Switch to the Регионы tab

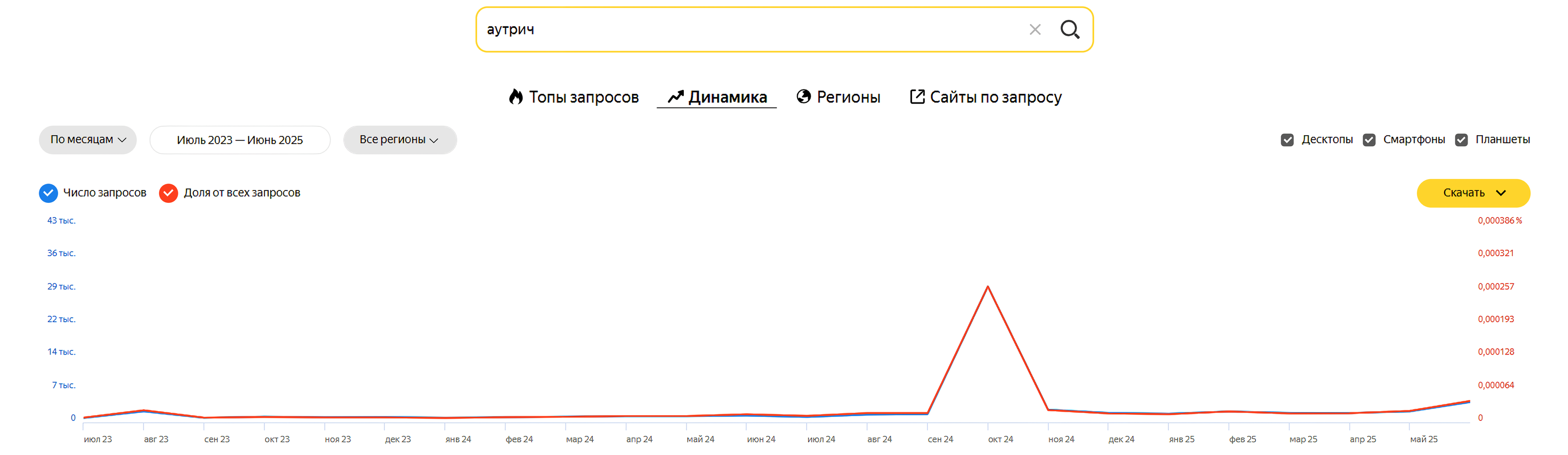tap(848, 97)
